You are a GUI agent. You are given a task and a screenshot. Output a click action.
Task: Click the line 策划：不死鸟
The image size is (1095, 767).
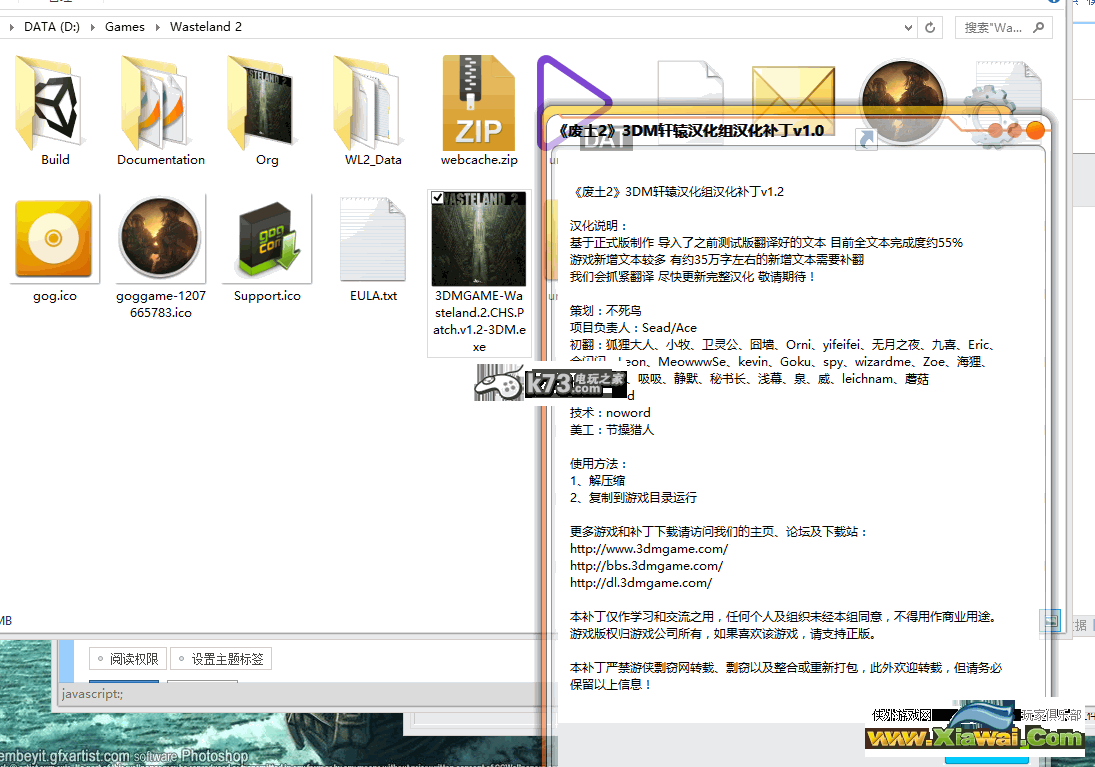[x=605, y=311]
